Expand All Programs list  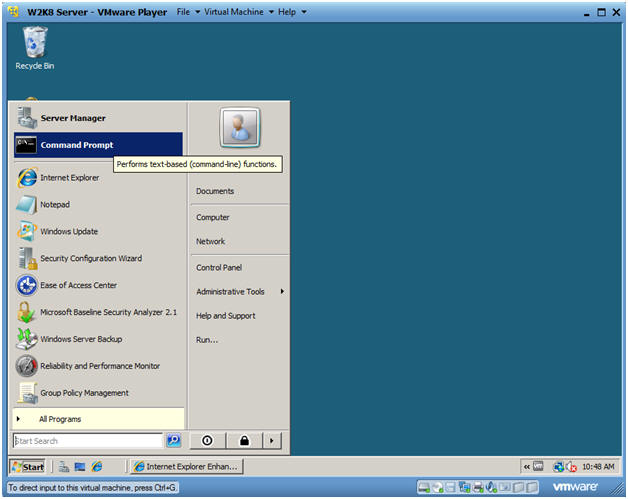99,419
